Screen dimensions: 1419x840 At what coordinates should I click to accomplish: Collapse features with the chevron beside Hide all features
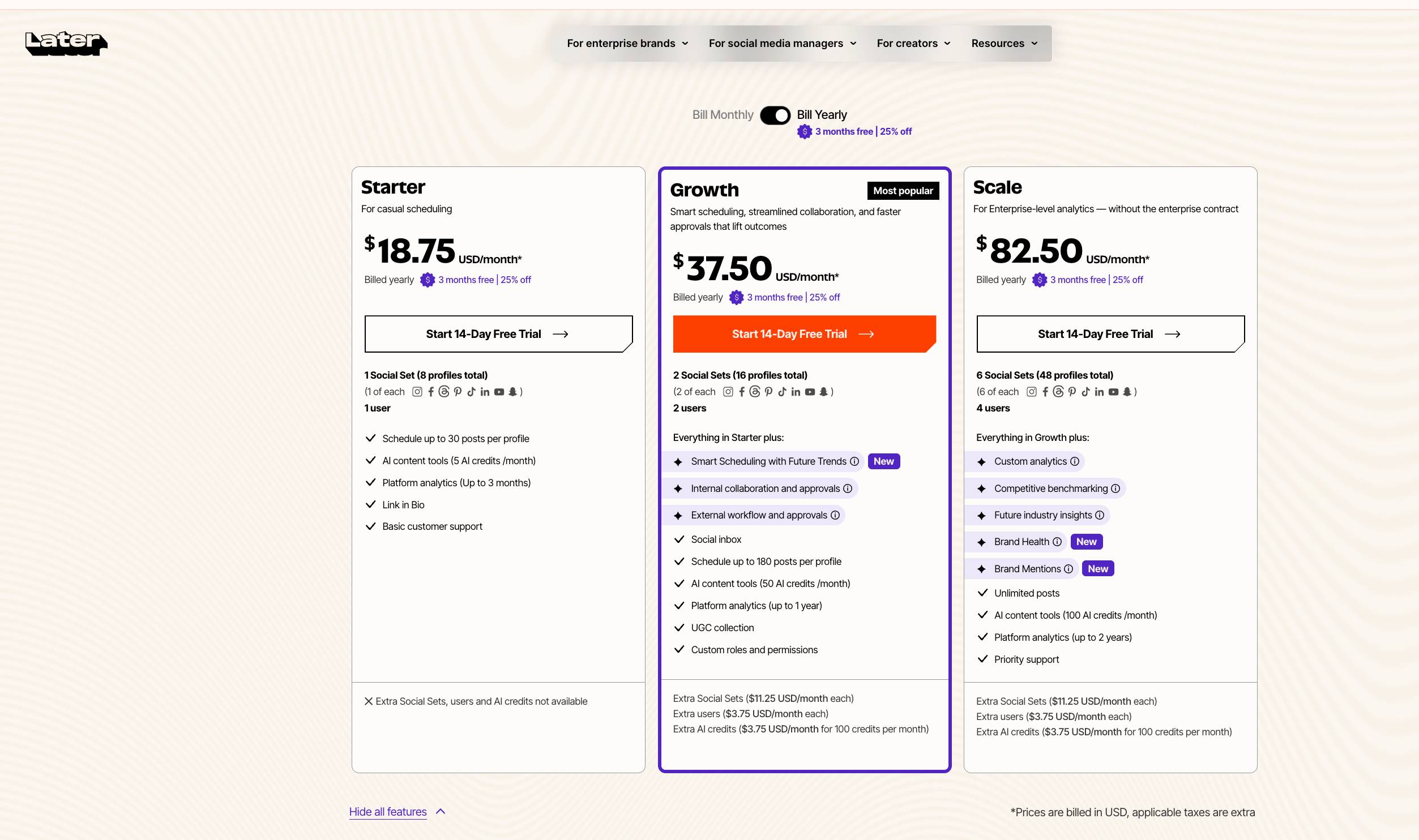click(441, 812)
